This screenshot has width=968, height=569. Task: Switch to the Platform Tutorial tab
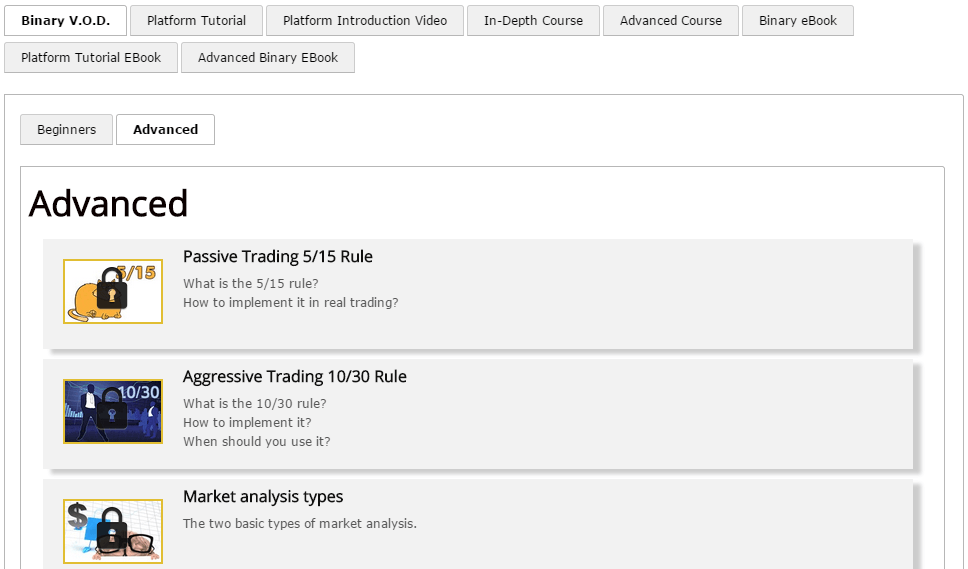[197, 21]
